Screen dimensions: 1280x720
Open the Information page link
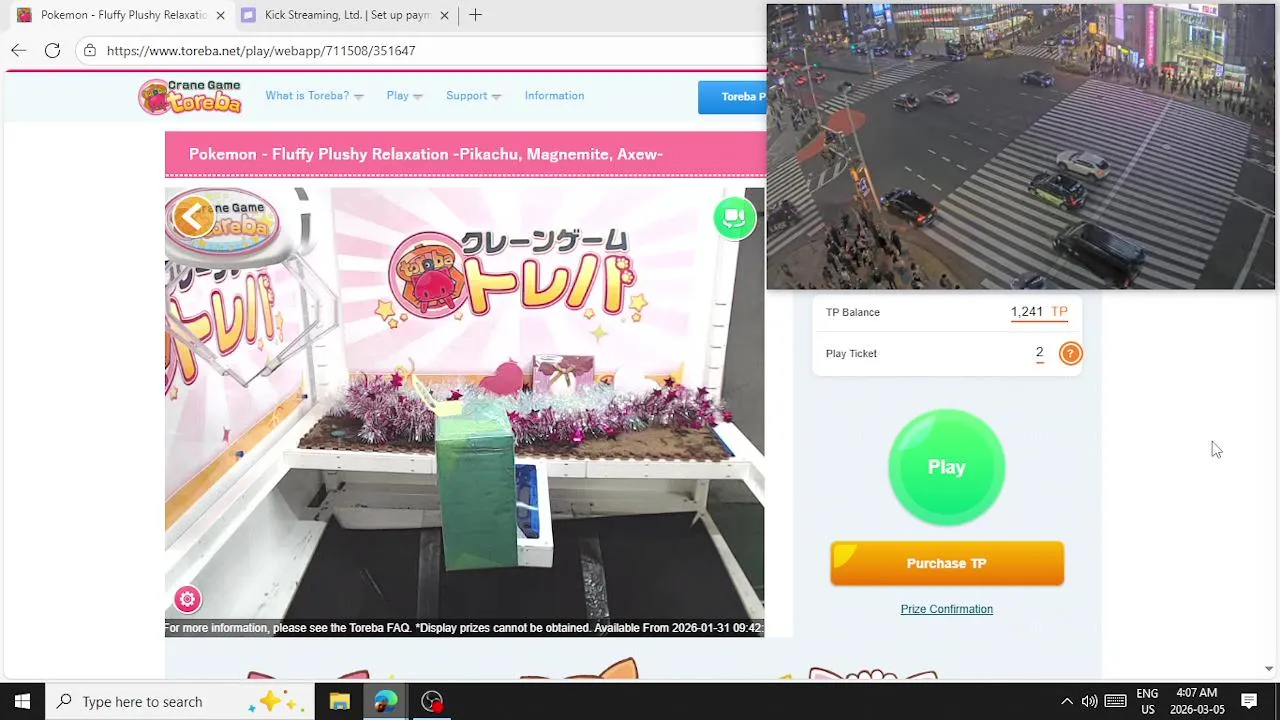click(x=554, y=96)
